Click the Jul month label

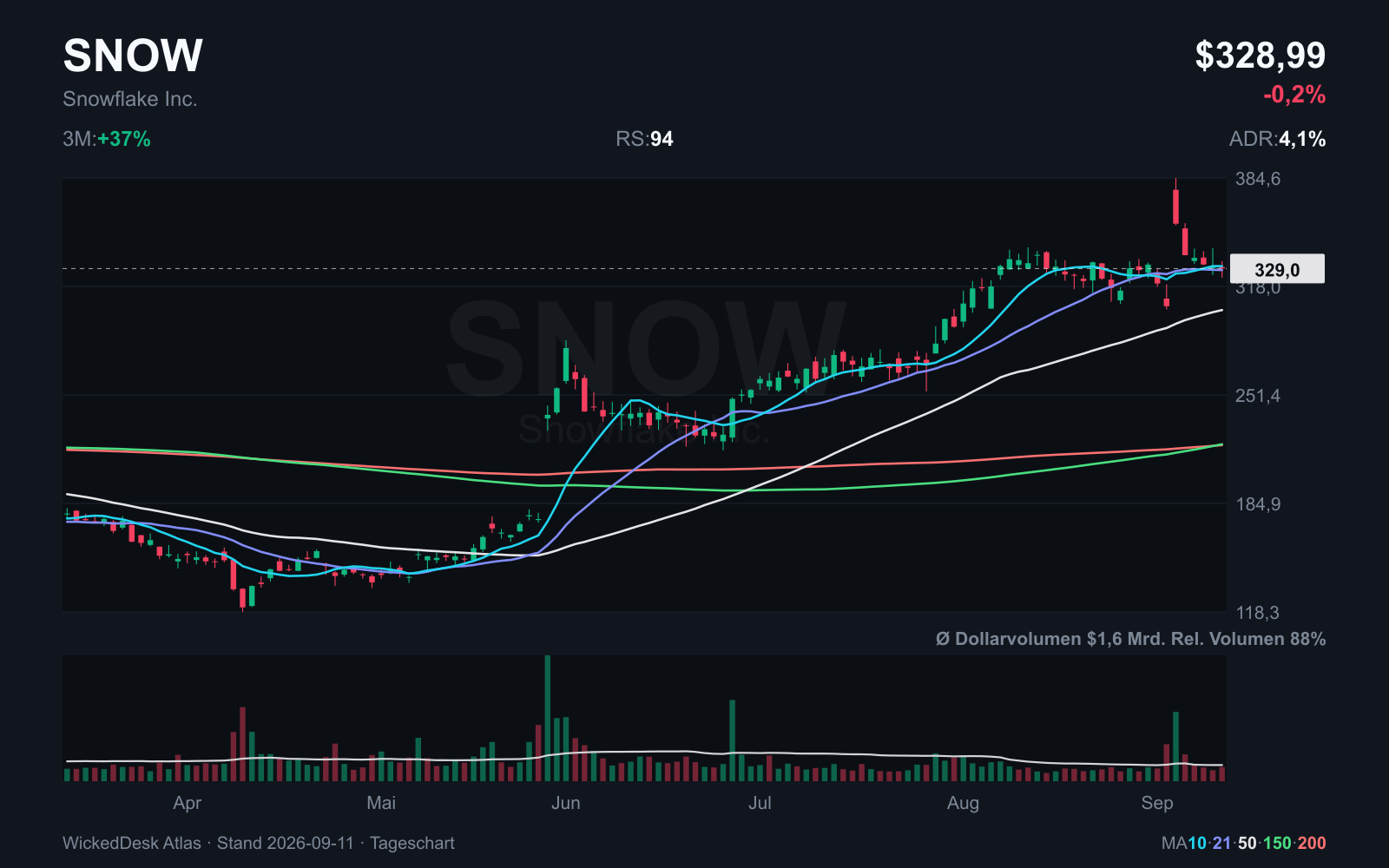[x=760, y=803]
